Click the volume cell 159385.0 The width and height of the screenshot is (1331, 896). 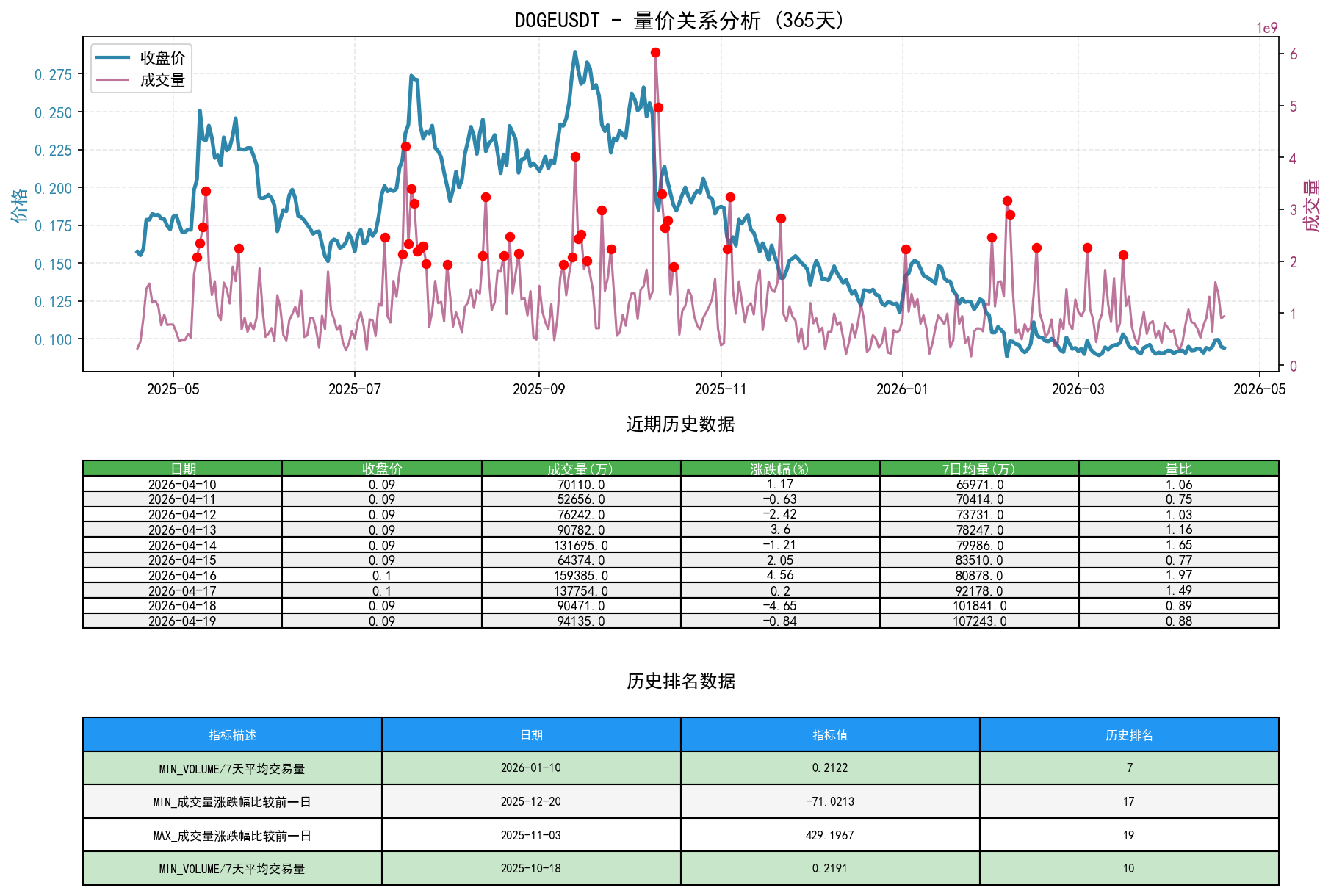tap(581, 575)
